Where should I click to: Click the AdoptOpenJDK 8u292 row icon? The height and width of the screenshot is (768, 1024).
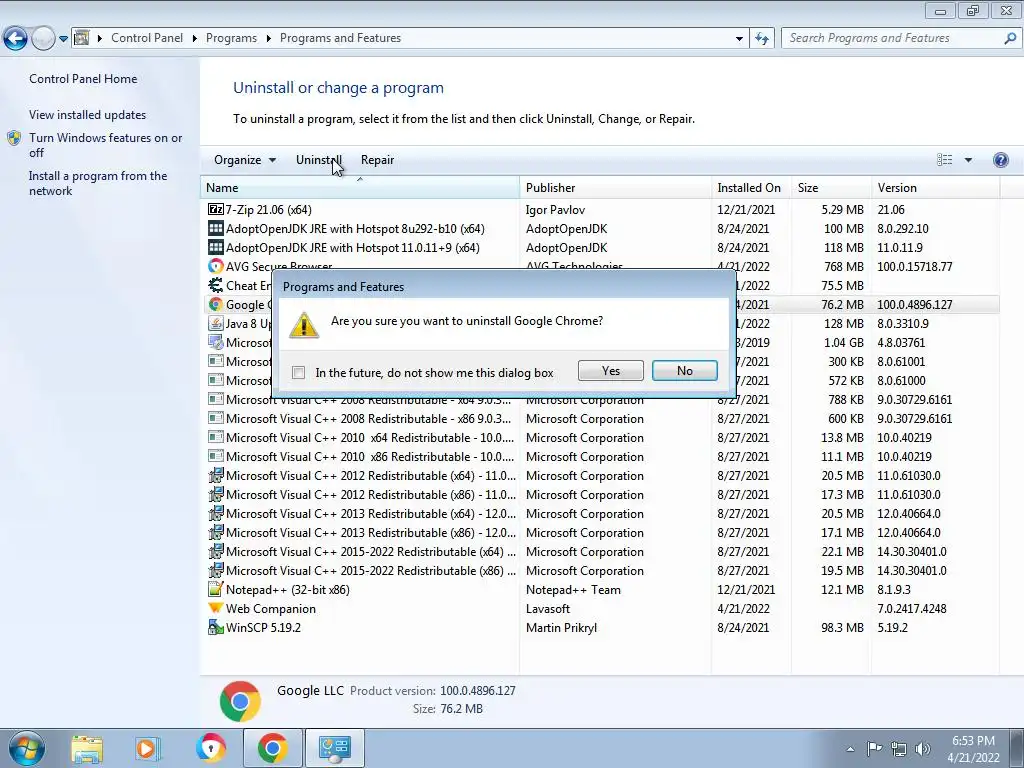(216, 229)
